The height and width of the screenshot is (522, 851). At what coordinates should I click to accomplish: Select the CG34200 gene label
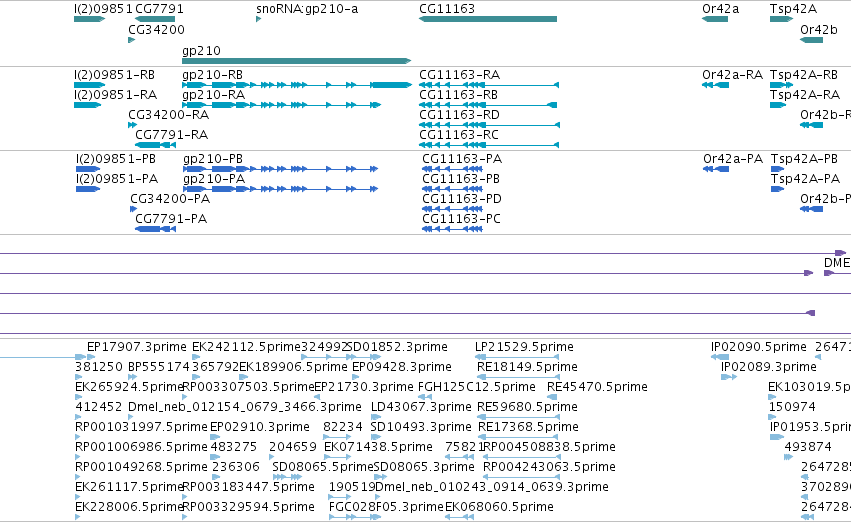(x=156, y=30)
